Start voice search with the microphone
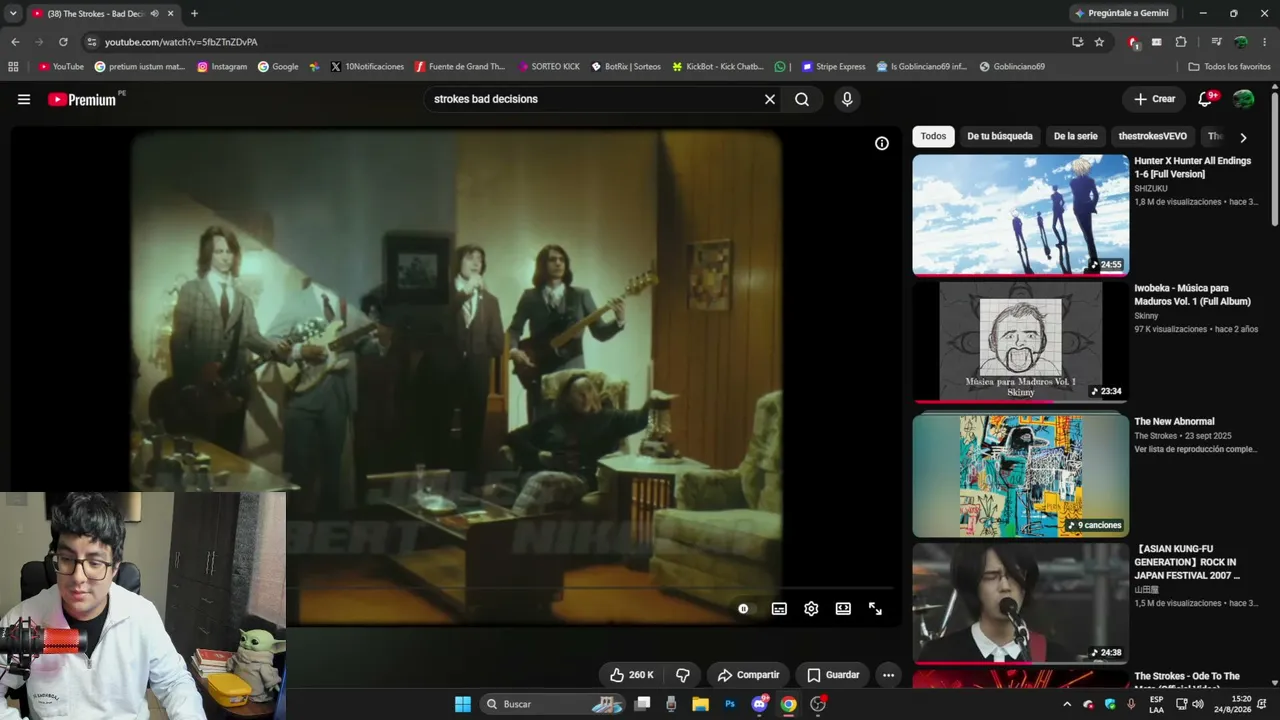This screenshot has width=1280, height=720. tap(847, 99)
